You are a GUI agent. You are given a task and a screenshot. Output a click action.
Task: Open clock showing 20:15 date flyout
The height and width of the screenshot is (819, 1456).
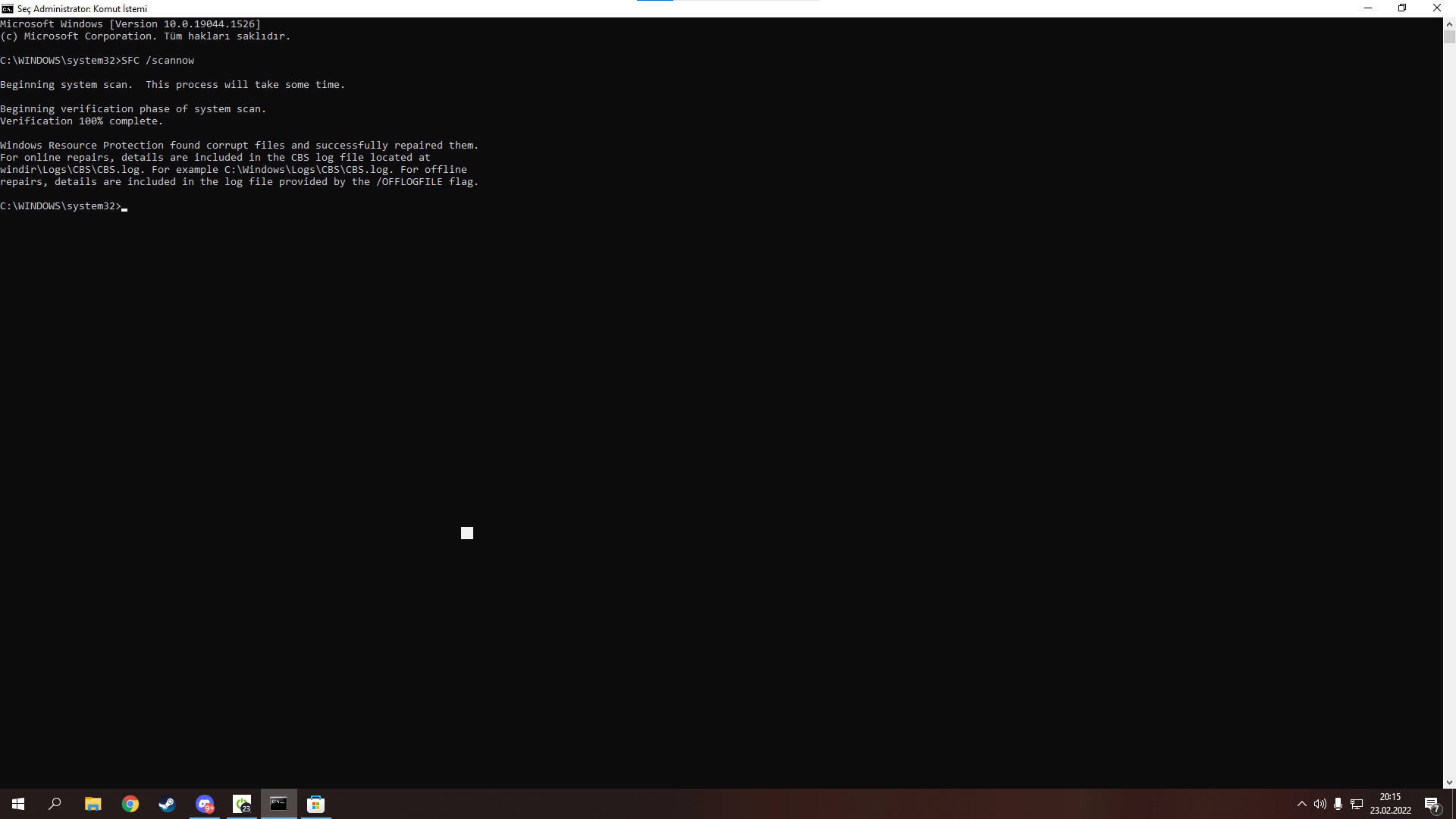pos(1390,804)
